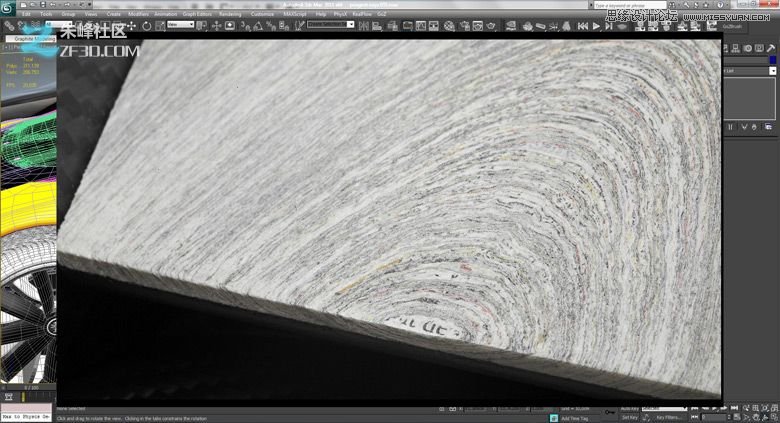Click the time slider showing 0 / 100
Viewport: 780px width, 423px height.
click(x=31, y=387)
